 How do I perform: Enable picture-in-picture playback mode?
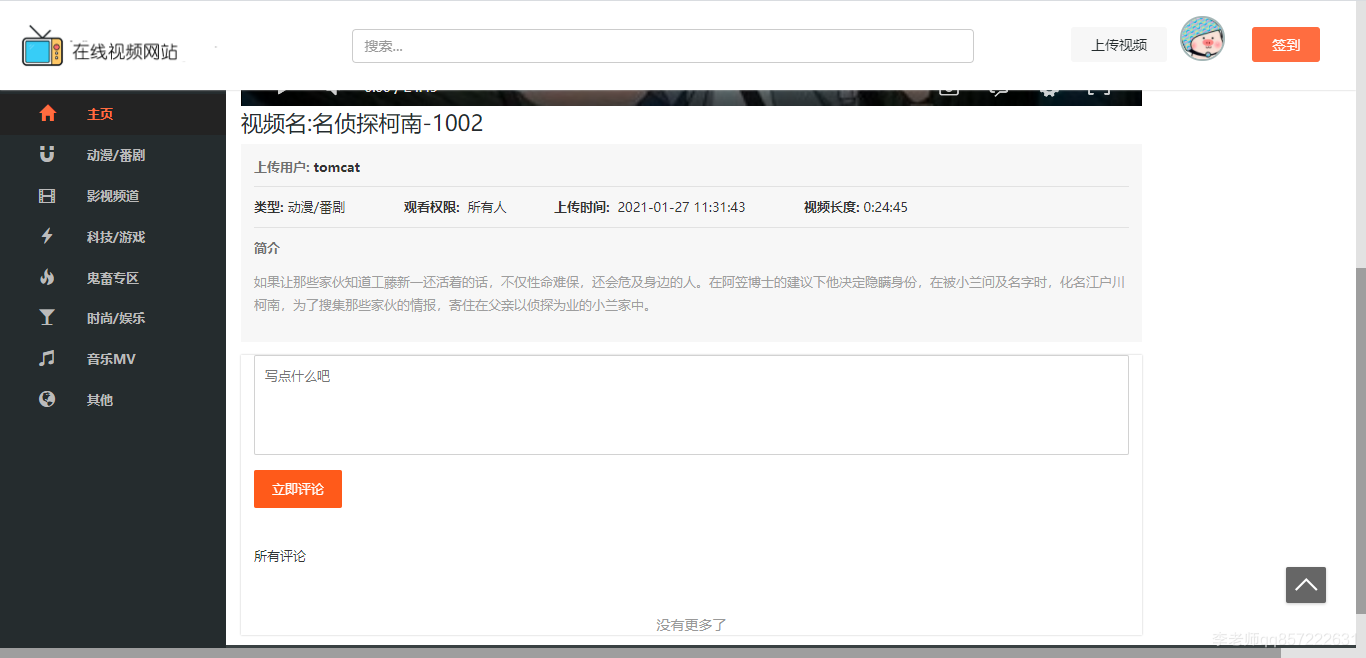(950, 90)
